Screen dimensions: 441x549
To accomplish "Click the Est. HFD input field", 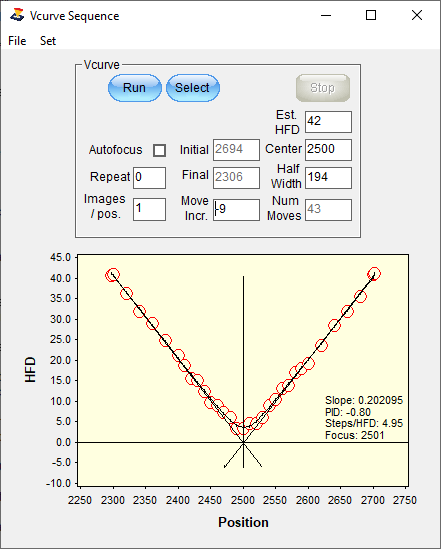I will 328,122.
